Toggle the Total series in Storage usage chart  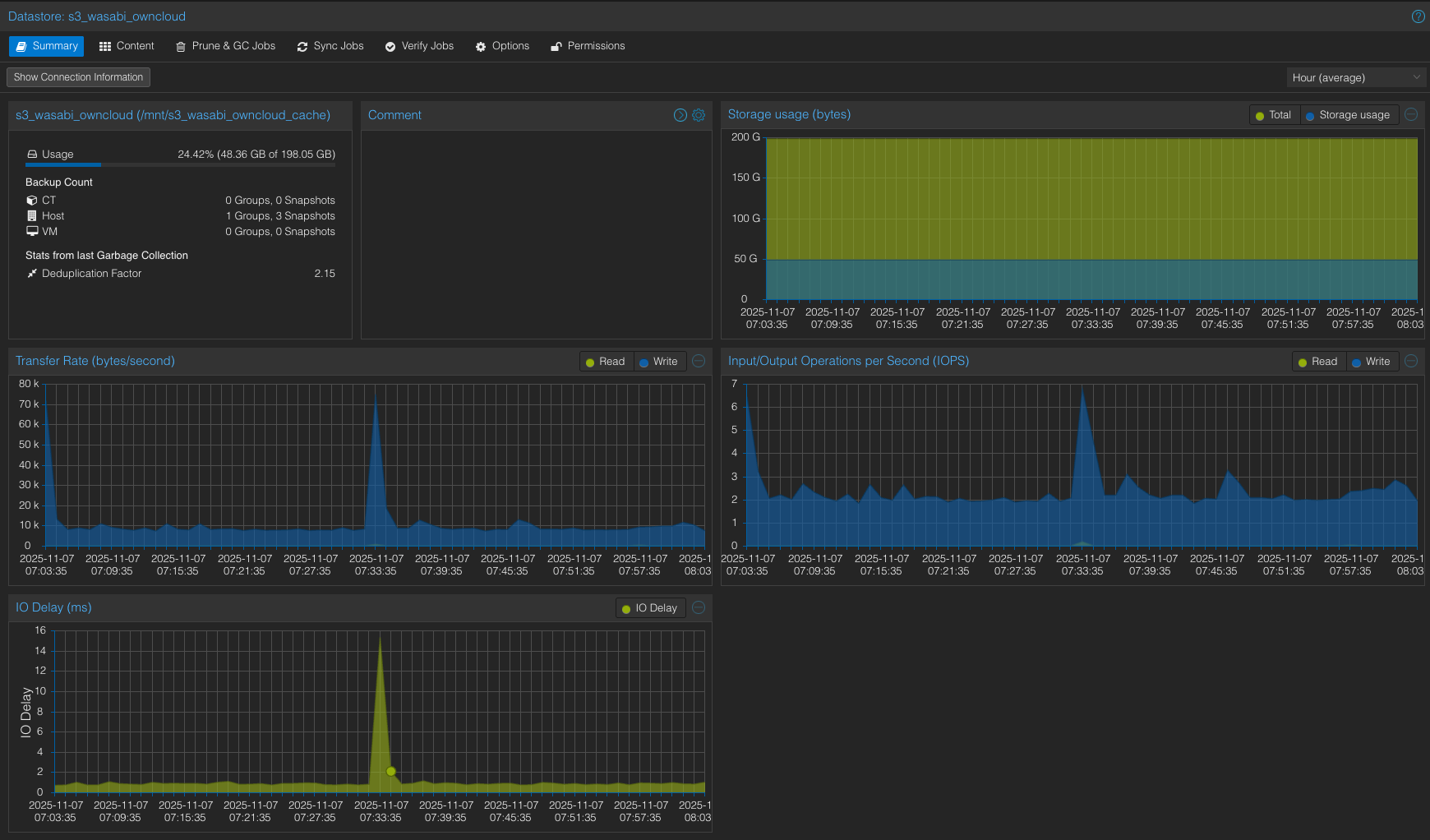coord(1273,115)
